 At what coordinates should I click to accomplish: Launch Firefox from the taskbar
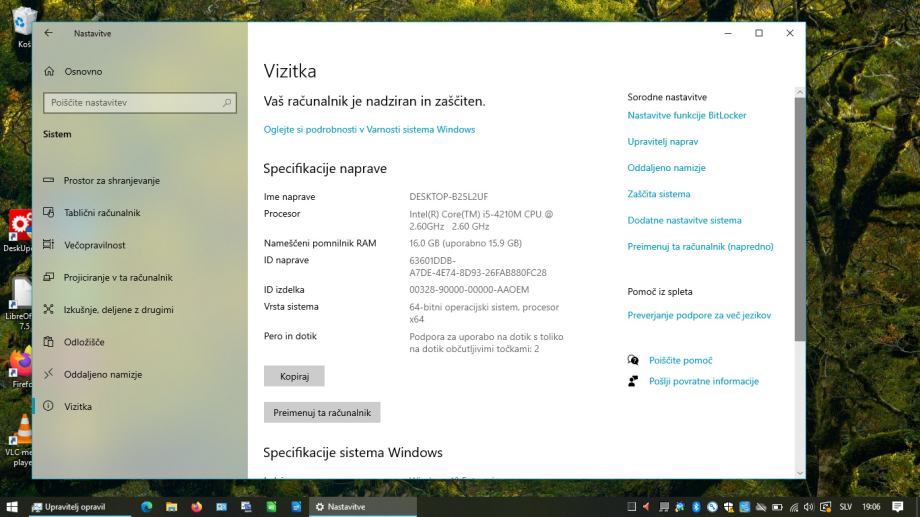[197, 507]
